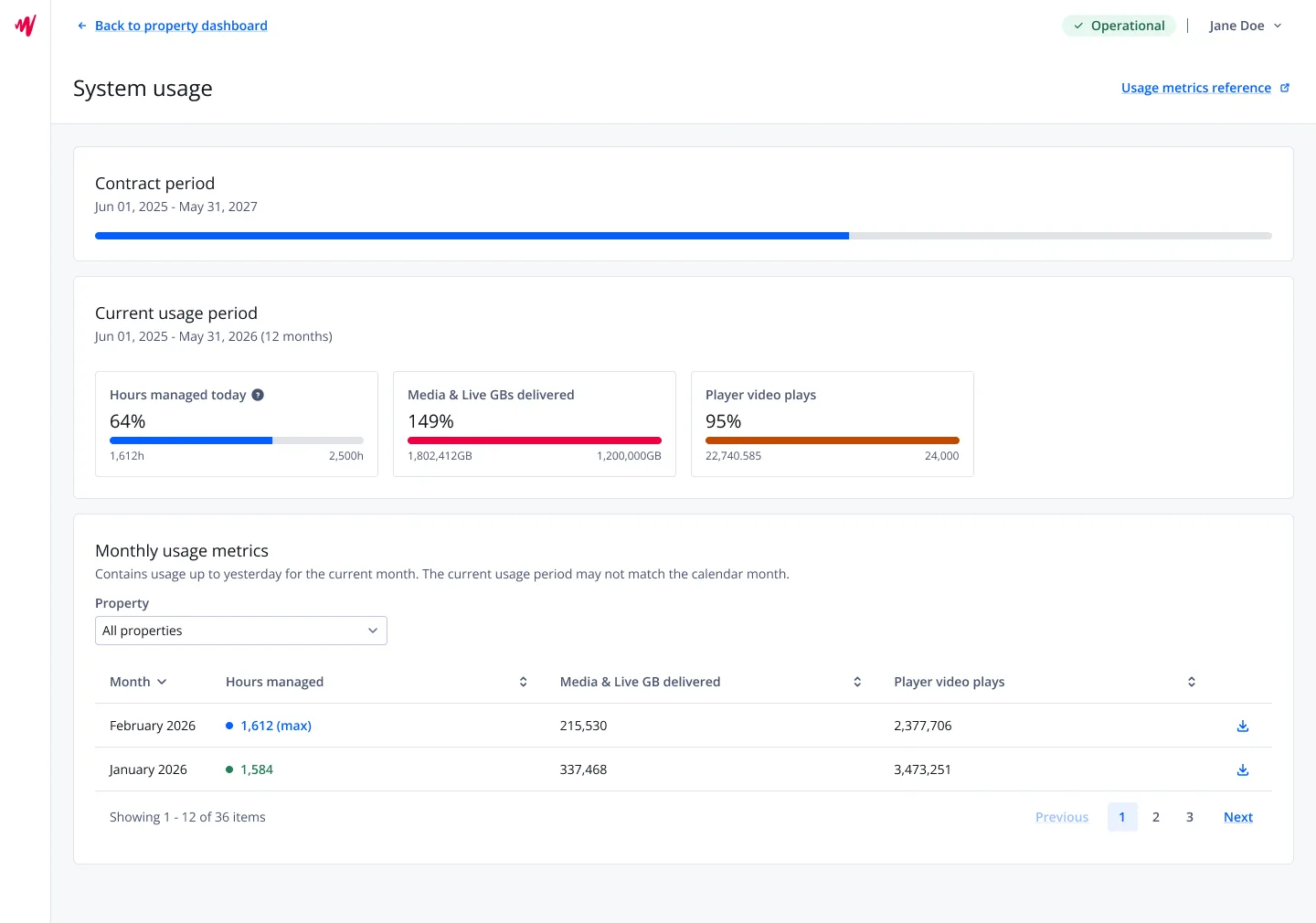Click the 215,530 GB delivered value
The height and width of the screenshot is (923, 1316).
click(583, 726)
